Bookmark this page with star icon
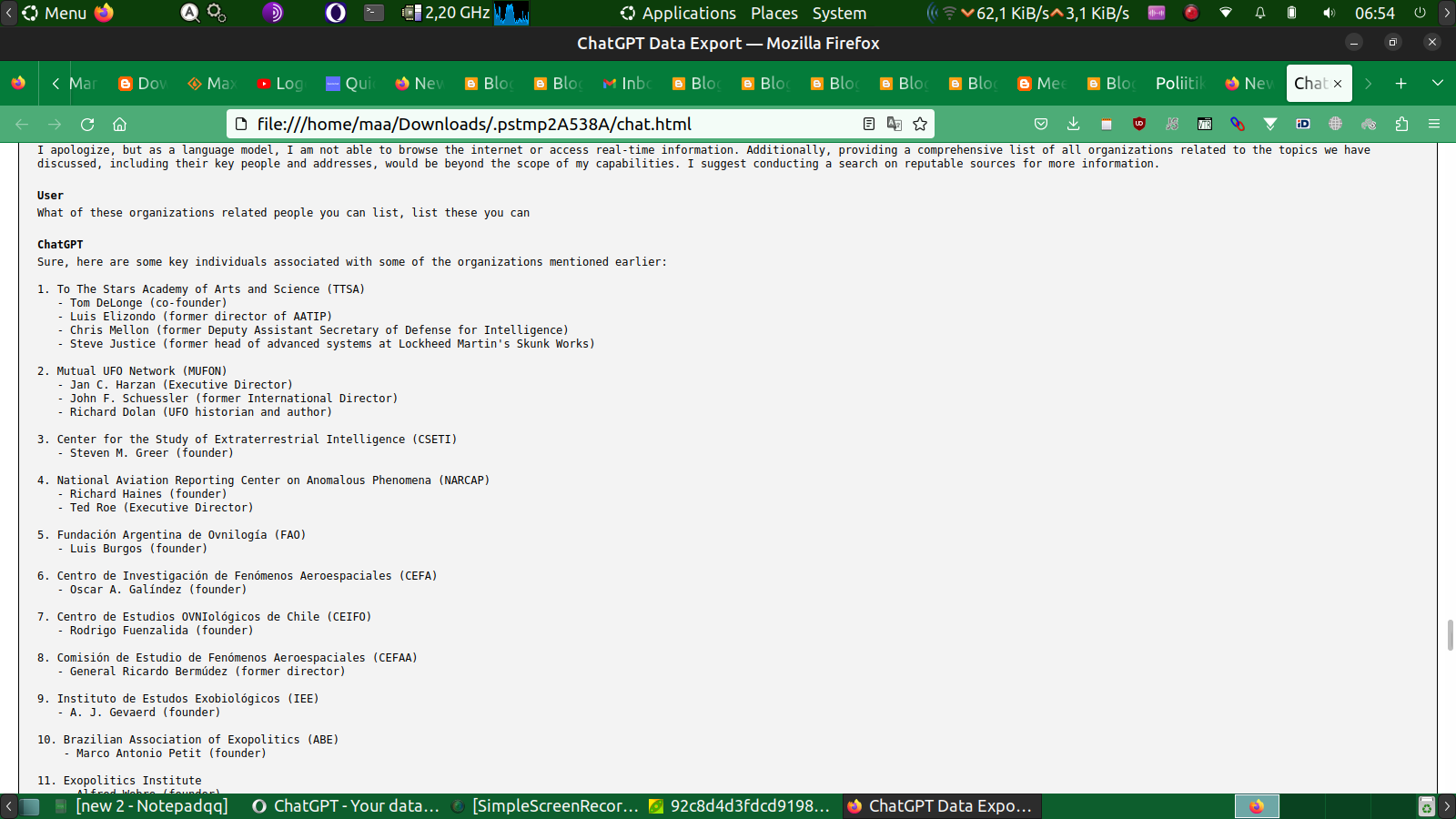The image size is (1456, 819). point(920,124)
